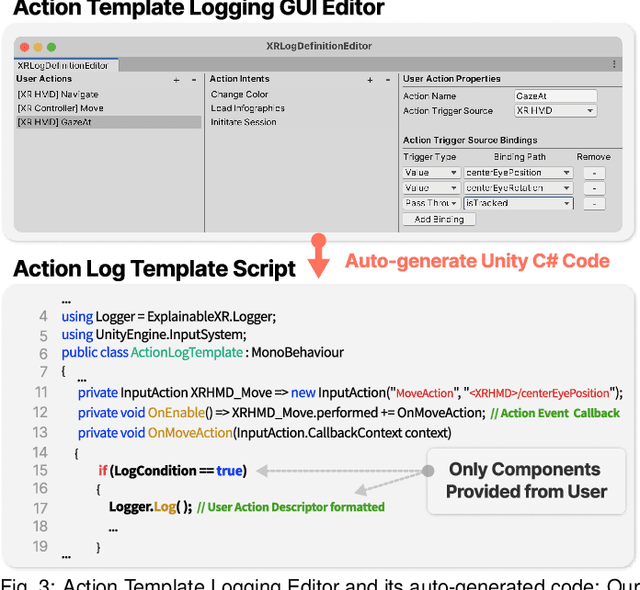Remove the centerEyePosition binding
This screenshot has height=590, width=640.
[593, 173]
